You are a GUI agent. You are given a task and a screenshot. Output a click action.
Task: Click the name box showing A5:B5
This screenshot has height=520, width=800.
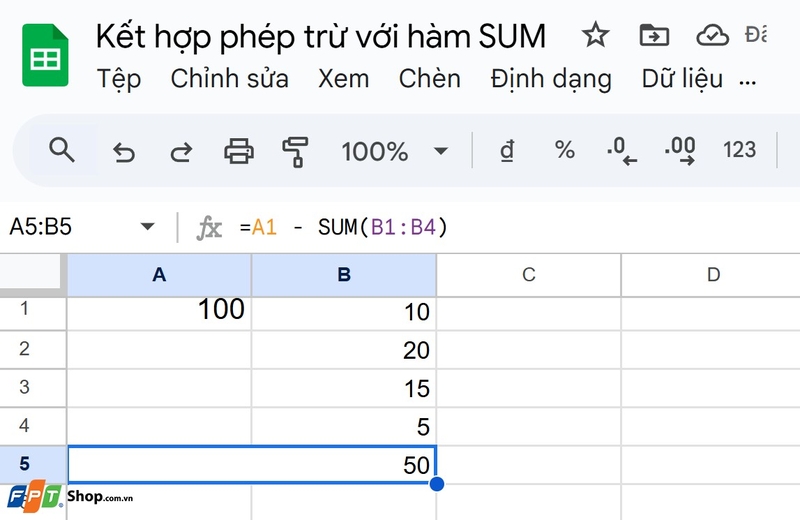(41, 227)
